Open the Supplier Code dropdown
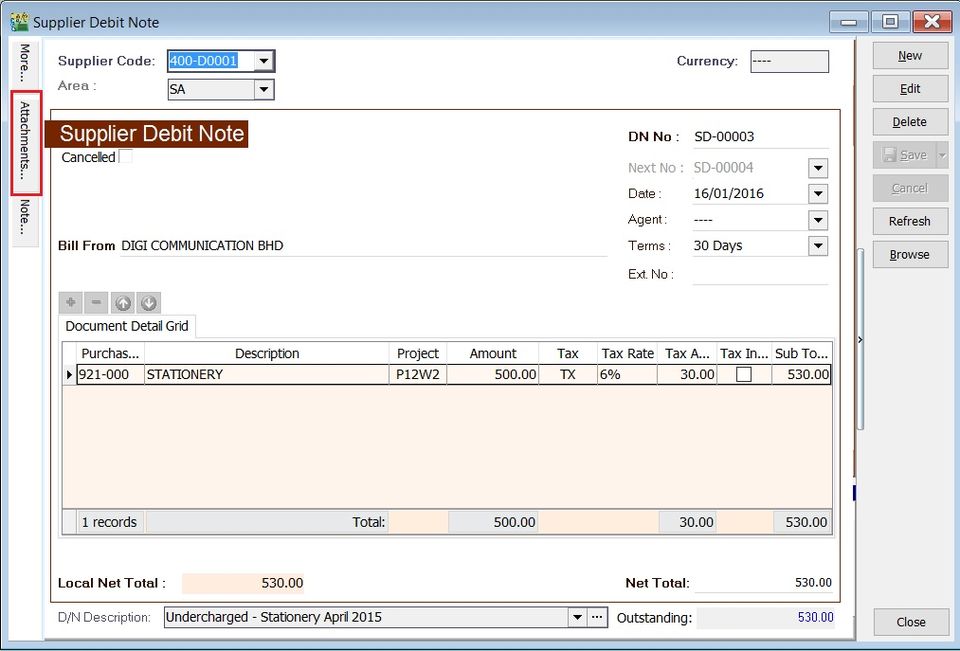Image resolution: width=960 pixels, height=651 pixels. [x=263, y=61]
